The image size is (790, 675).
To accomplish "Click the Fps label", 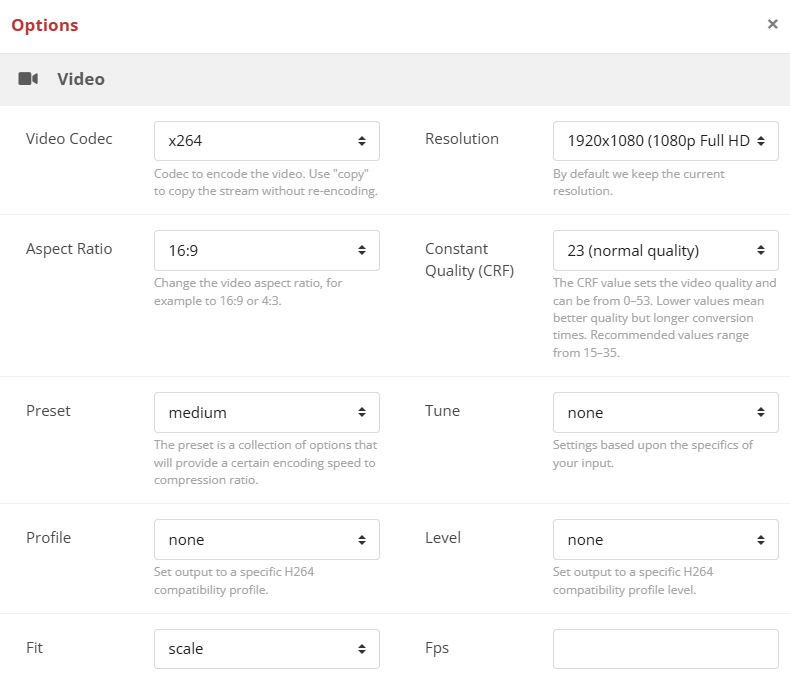I will (x=437, y=648).
